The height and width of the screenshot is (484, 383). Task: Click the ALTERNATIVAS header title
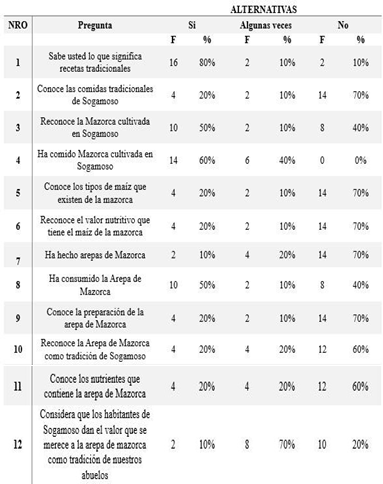[263, 9]
